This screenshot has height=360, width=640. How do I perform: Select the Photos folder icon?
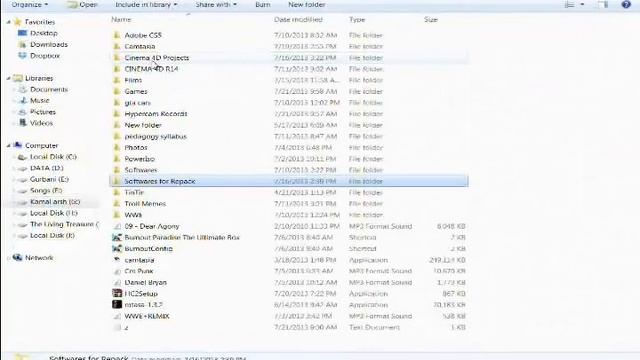pyautogui.click(x=117, y=147)
